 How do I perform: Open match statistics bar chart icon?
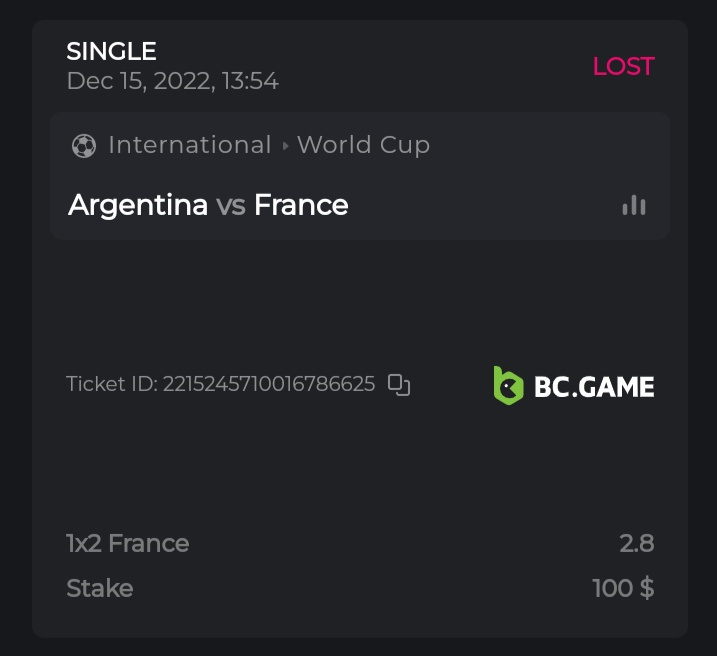tap(634, 205)
